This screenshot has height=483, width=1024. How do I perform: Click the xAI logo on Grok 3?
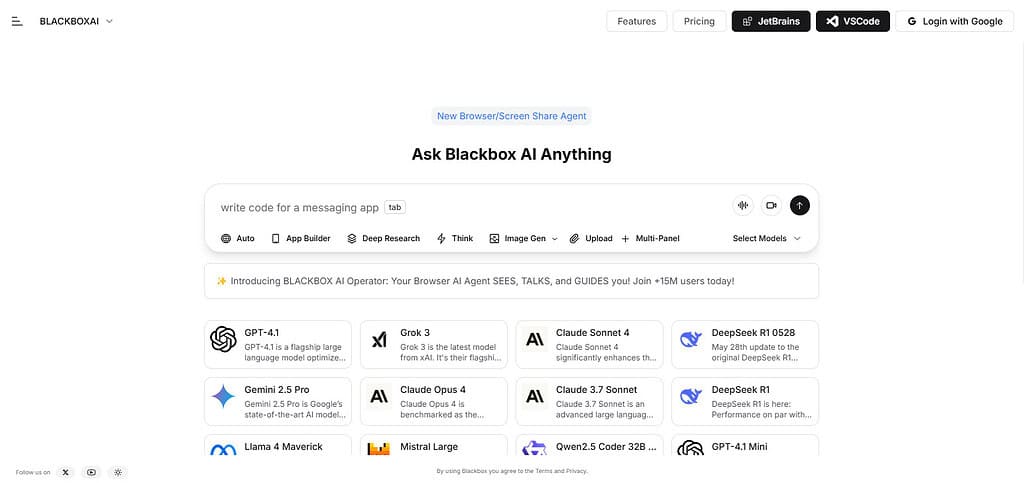click(379, 339)
